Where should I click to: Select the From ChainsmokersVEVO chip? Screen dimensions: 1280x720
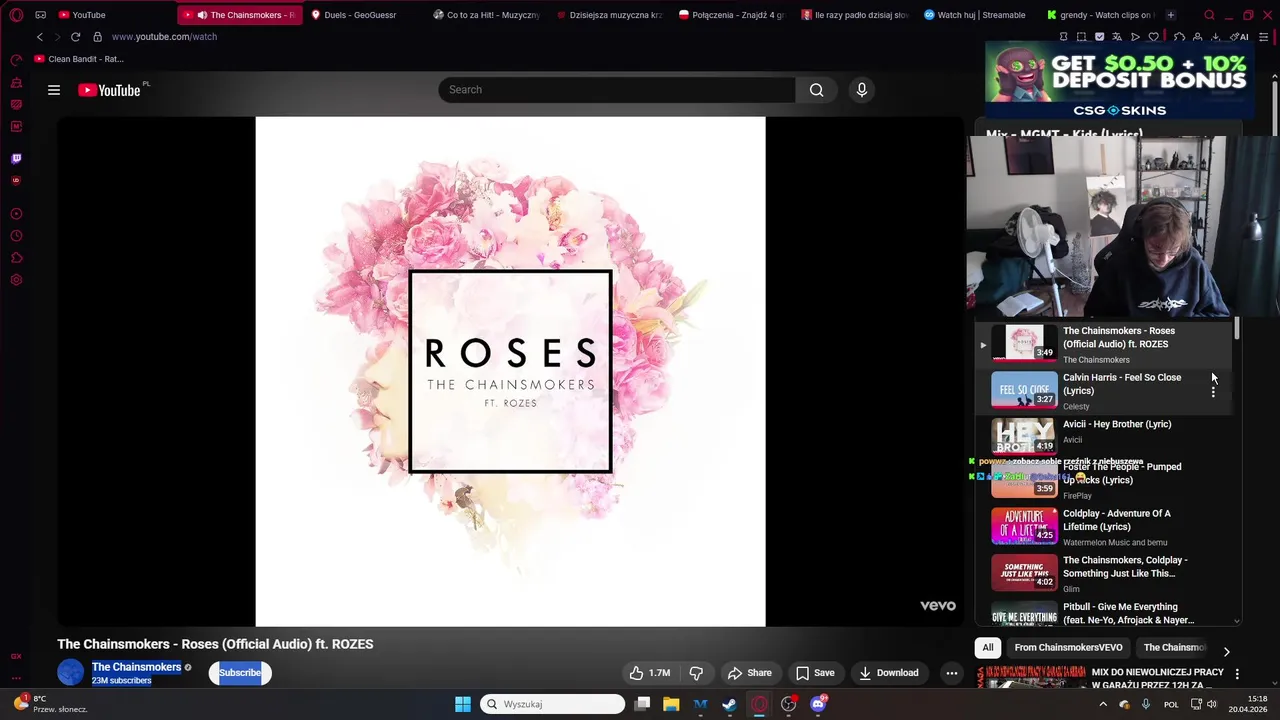pyautogui.click(x=1068, y=648)
